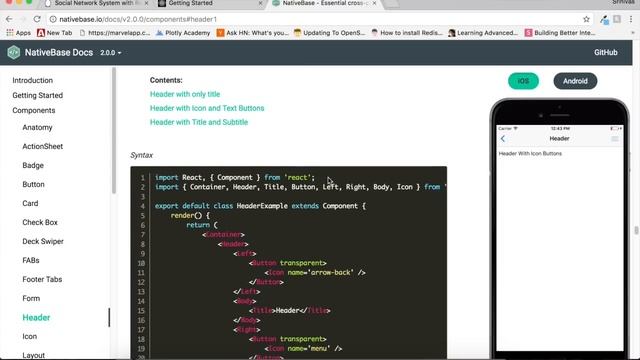Open Updating To OpenS... bookmark

pos(330,33)
